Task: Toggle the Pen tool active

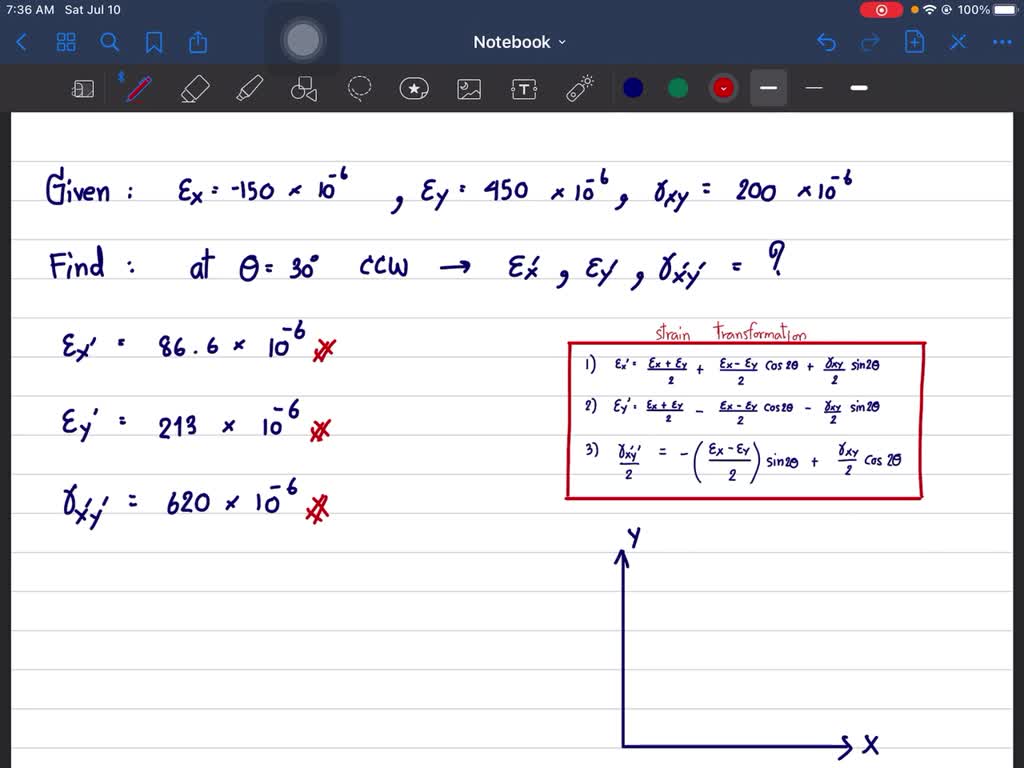Action: (x=138, y=88)
